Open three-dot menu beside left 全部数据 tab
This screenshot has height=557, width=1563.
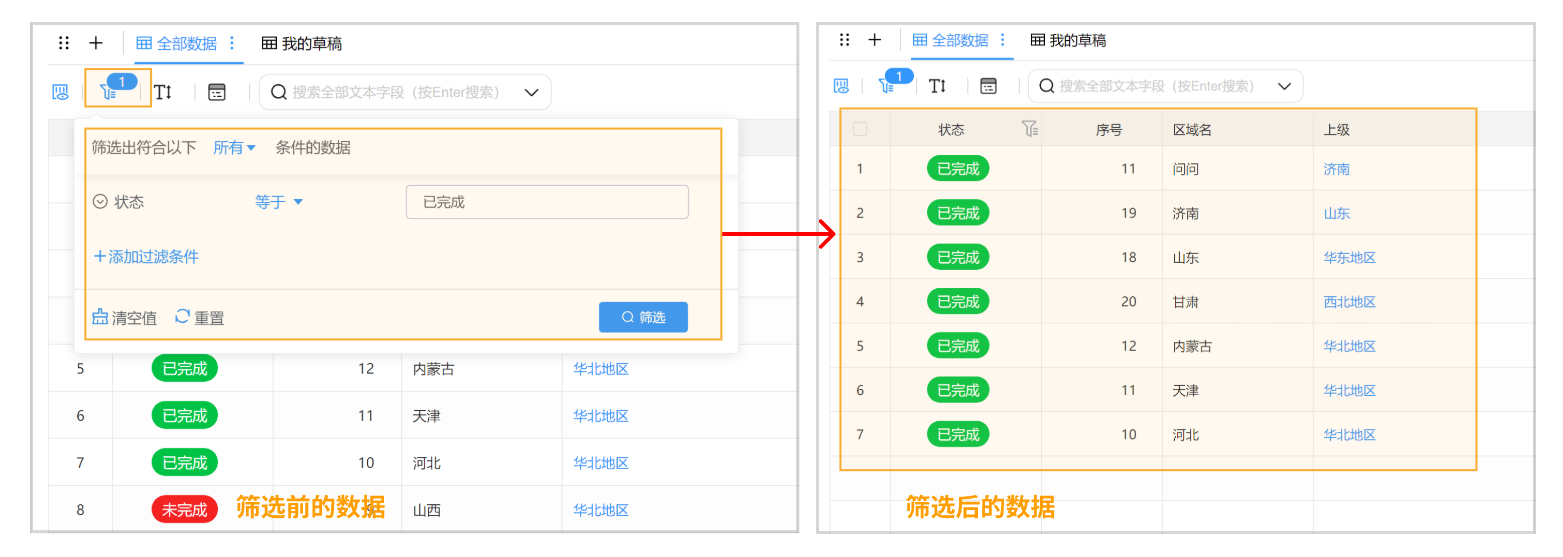232,43
